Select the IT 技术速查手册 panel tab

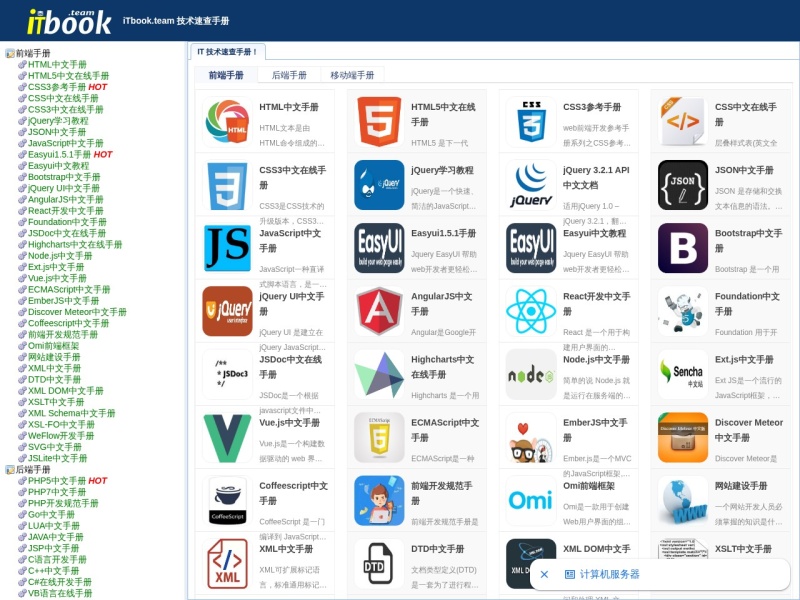pyautogui.click(x=228, y=52)
